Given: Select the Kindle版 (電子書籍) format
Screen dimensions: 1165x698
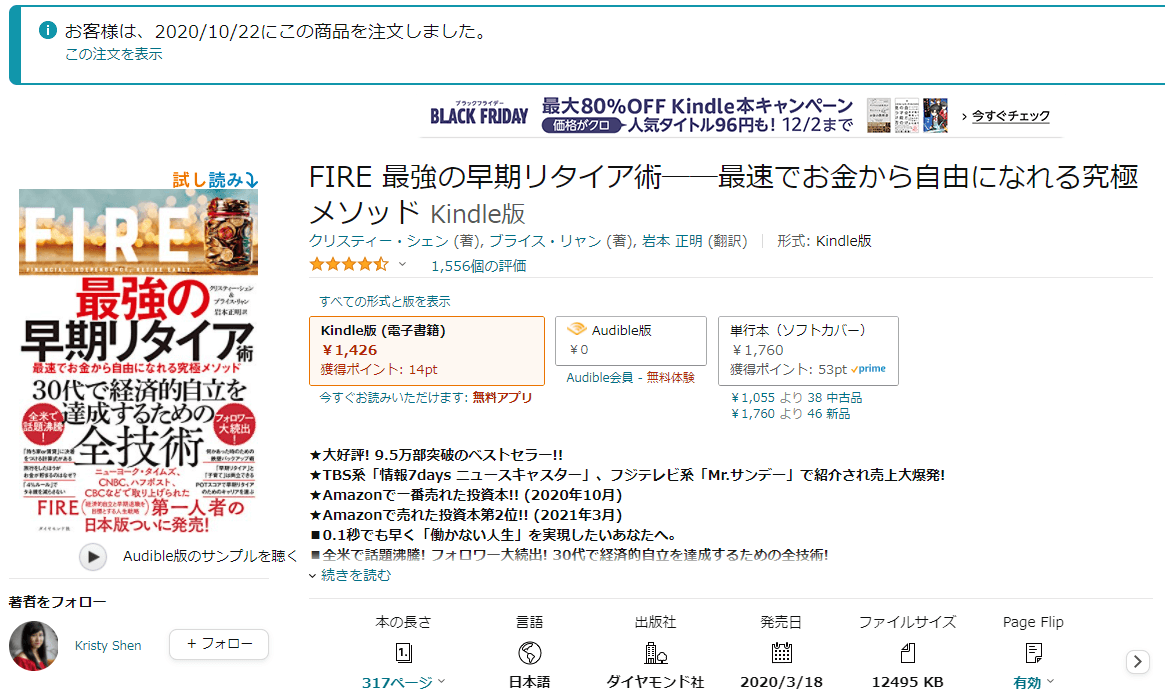Looking at the screenshot, I should pos(426,351).
